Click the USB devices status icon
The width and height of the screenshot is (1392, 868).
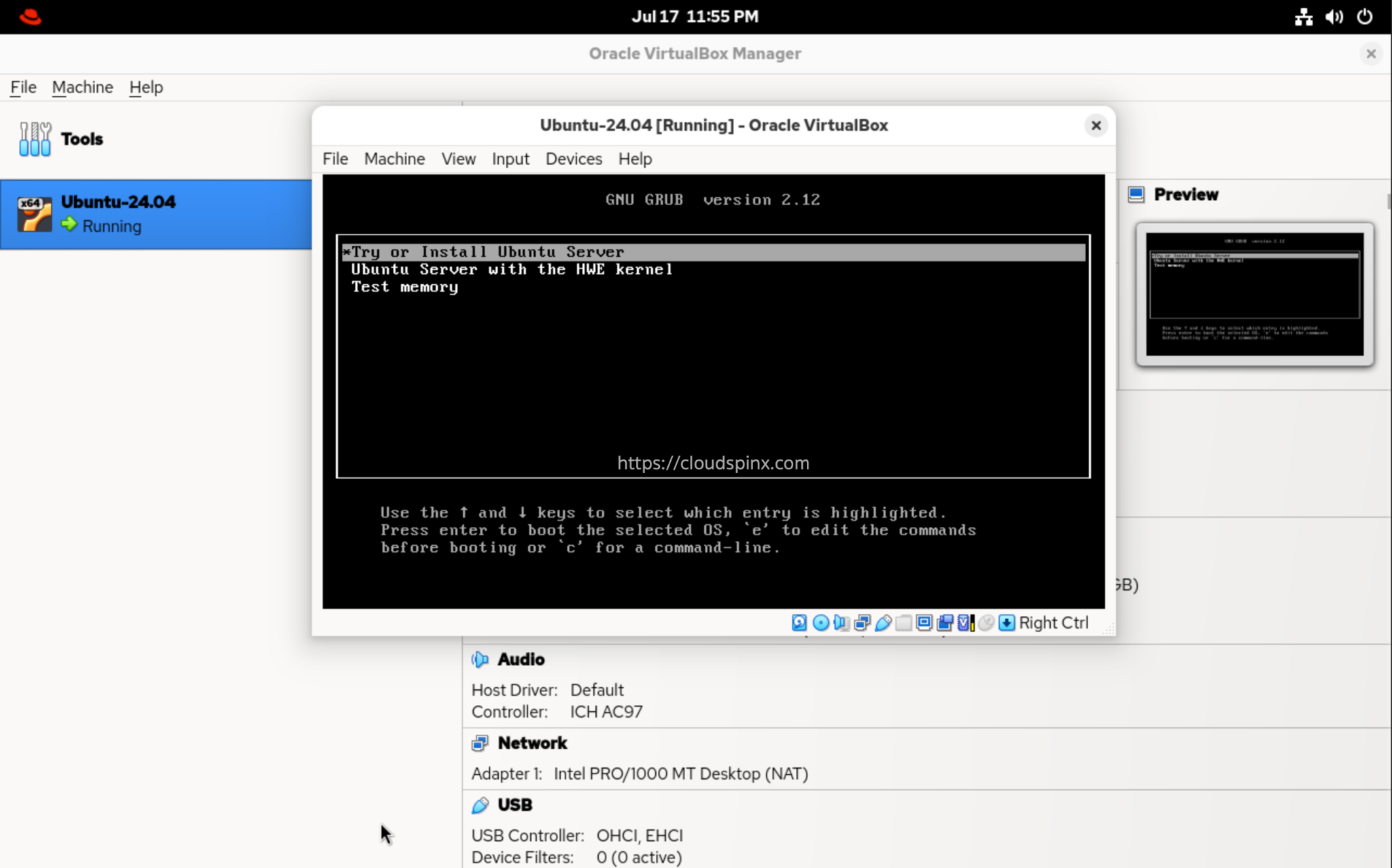tap(882, 623)
